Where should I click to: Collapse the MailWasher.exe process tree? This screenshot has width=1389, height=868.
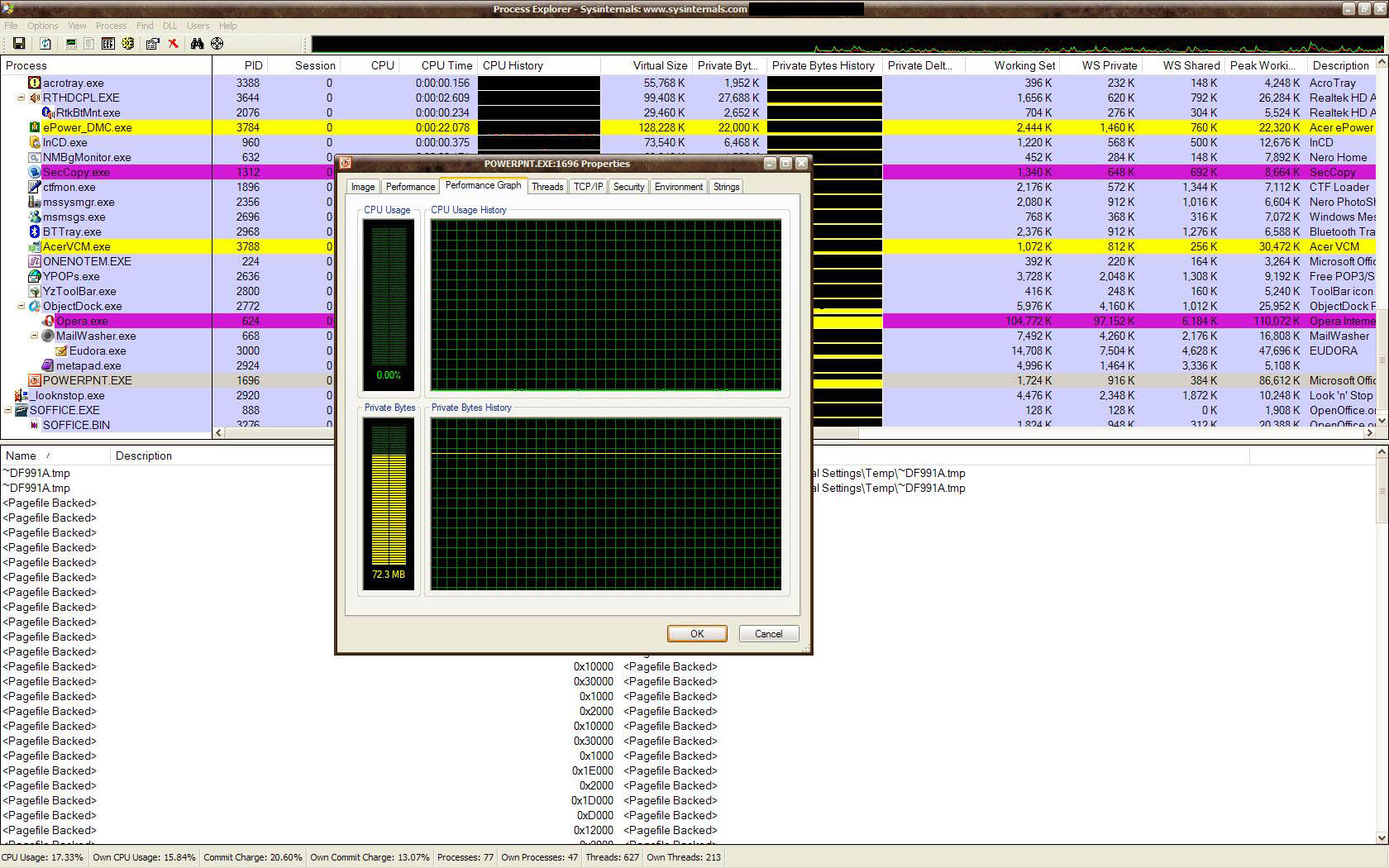coord(35,336)
